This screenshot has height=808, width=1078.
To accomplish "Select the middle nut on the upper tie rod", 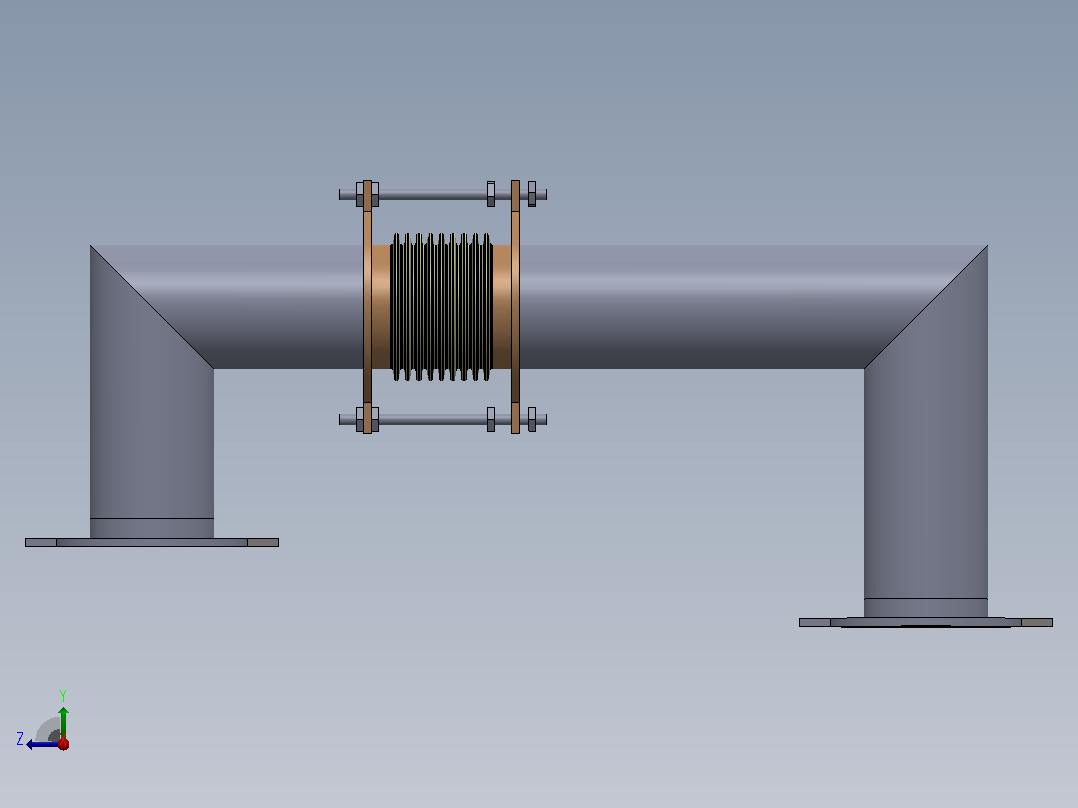I will 491,194.
